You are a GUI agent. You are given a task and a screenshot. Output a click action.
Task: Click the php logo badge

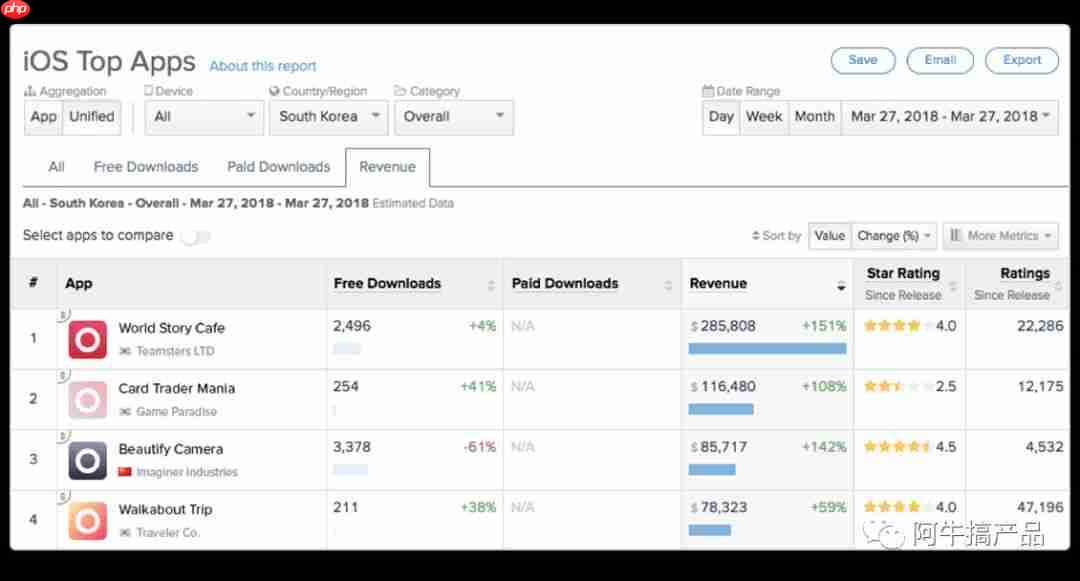click(x=15, y=9)
